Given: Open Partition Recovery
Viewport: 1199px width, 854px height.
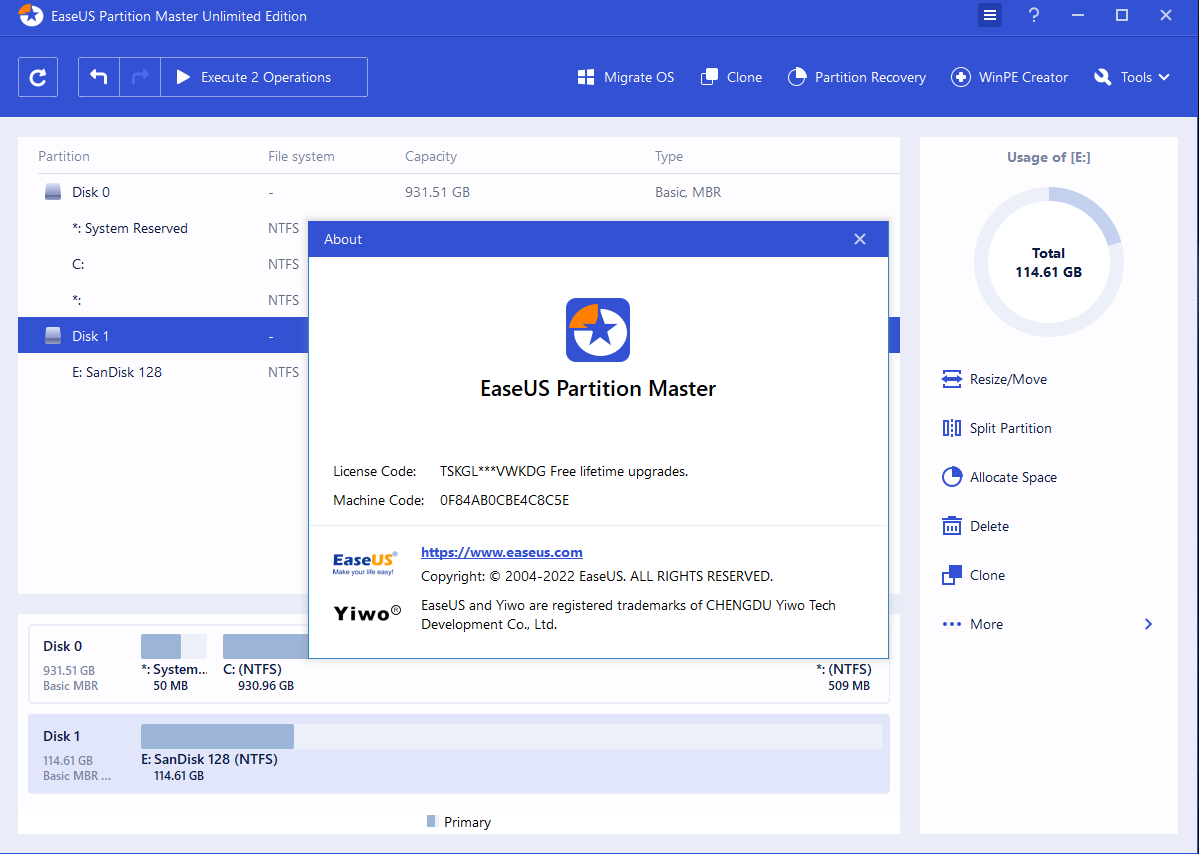Looking at the screenshot, I should (x=857, y=77).
